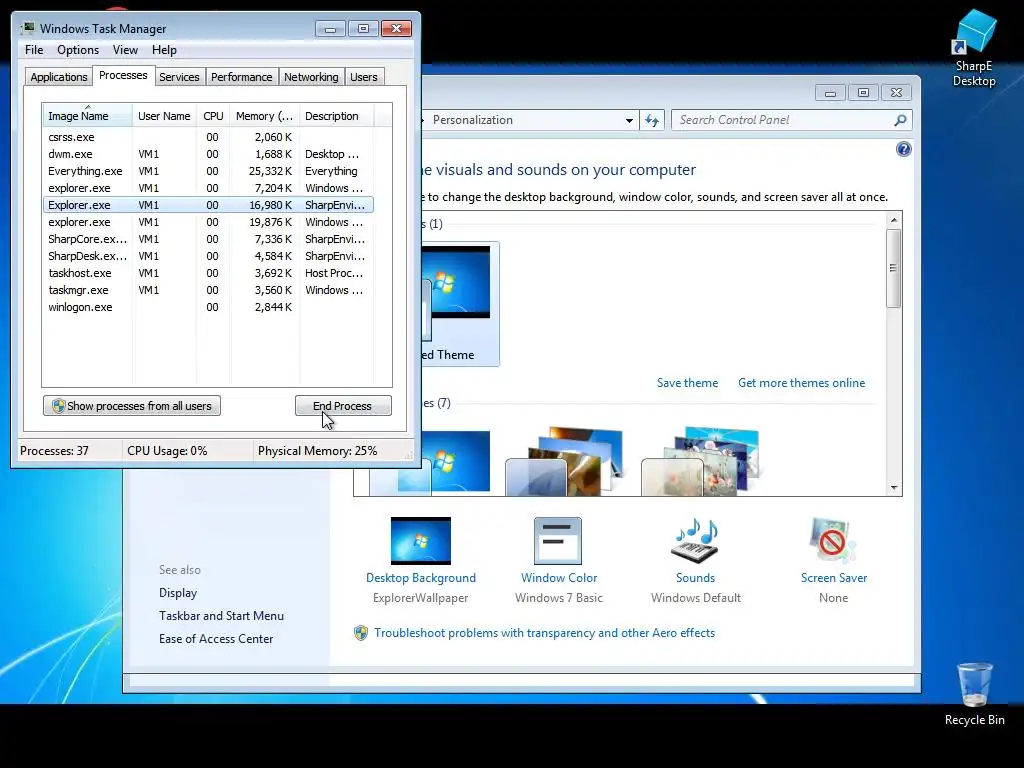Open the Sounds icon in Personalization

pos(695,541)
